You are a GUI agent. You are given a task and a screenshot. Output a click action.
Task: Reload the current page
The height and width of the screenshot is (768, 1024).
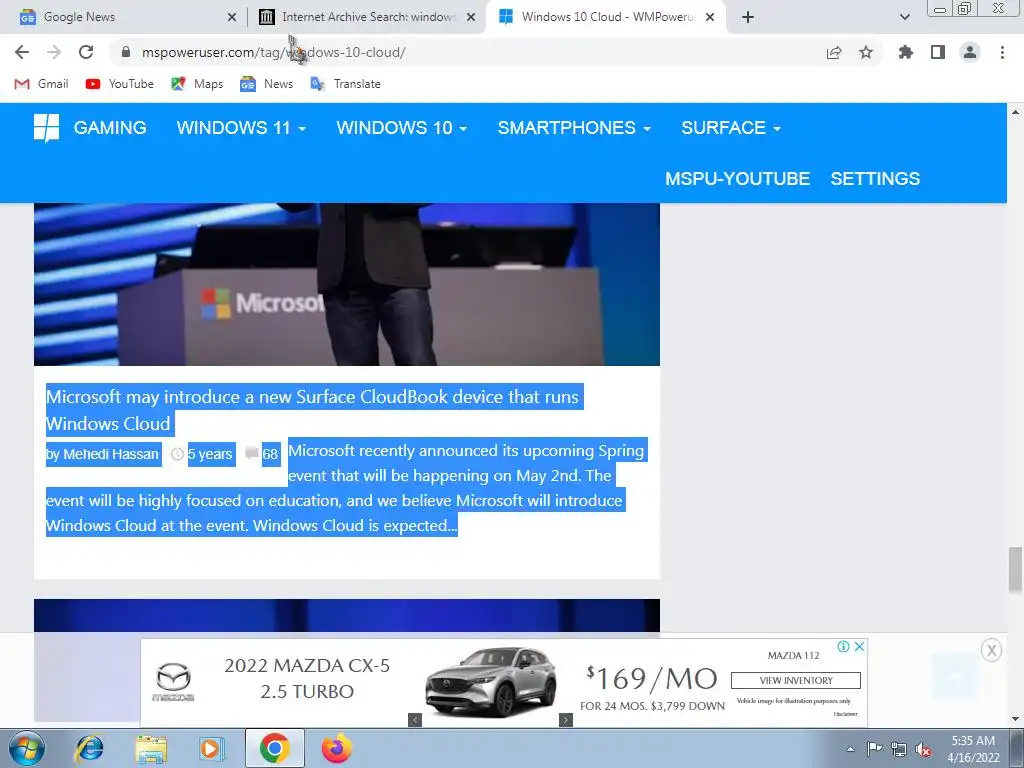pyautogui.click(x=86, y=52)
